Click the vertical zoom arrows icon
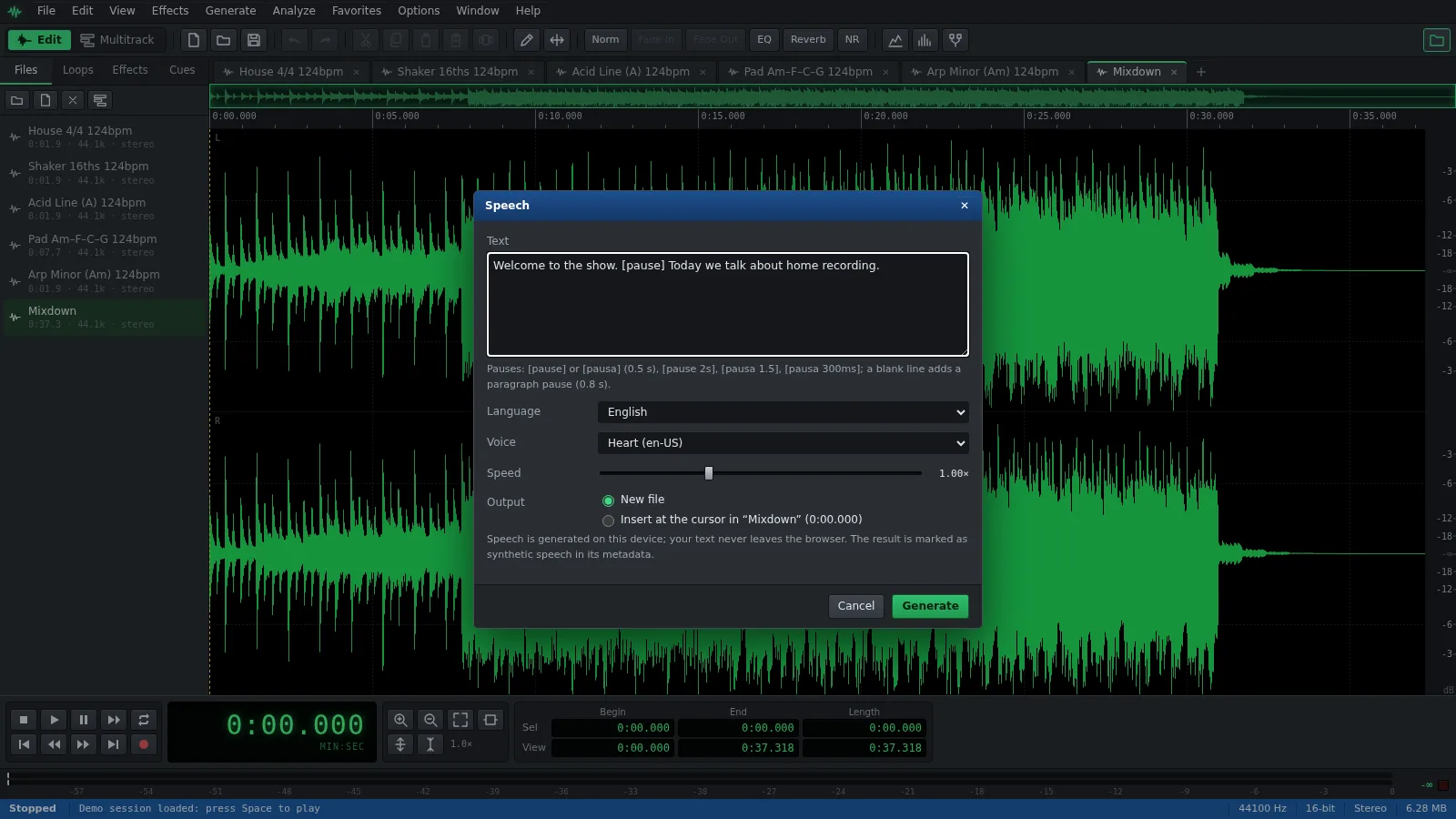 [x=400, y=744]
